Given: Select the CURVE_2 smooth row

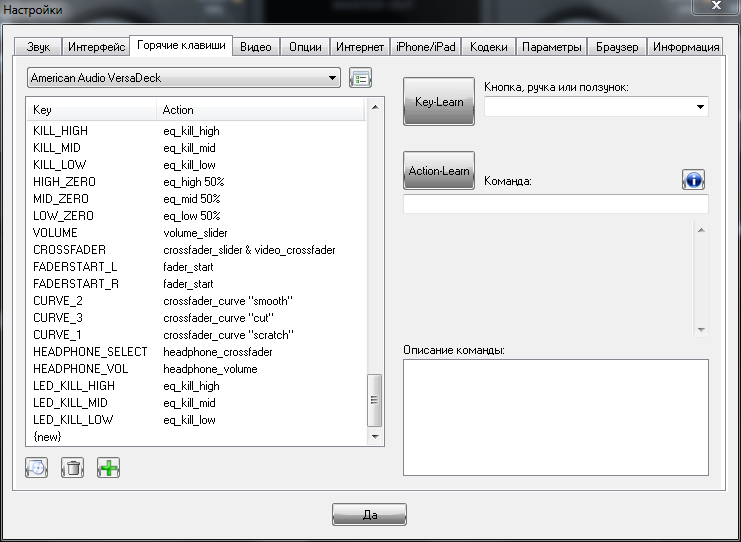Looking at the screenshot, I should 196,301.
